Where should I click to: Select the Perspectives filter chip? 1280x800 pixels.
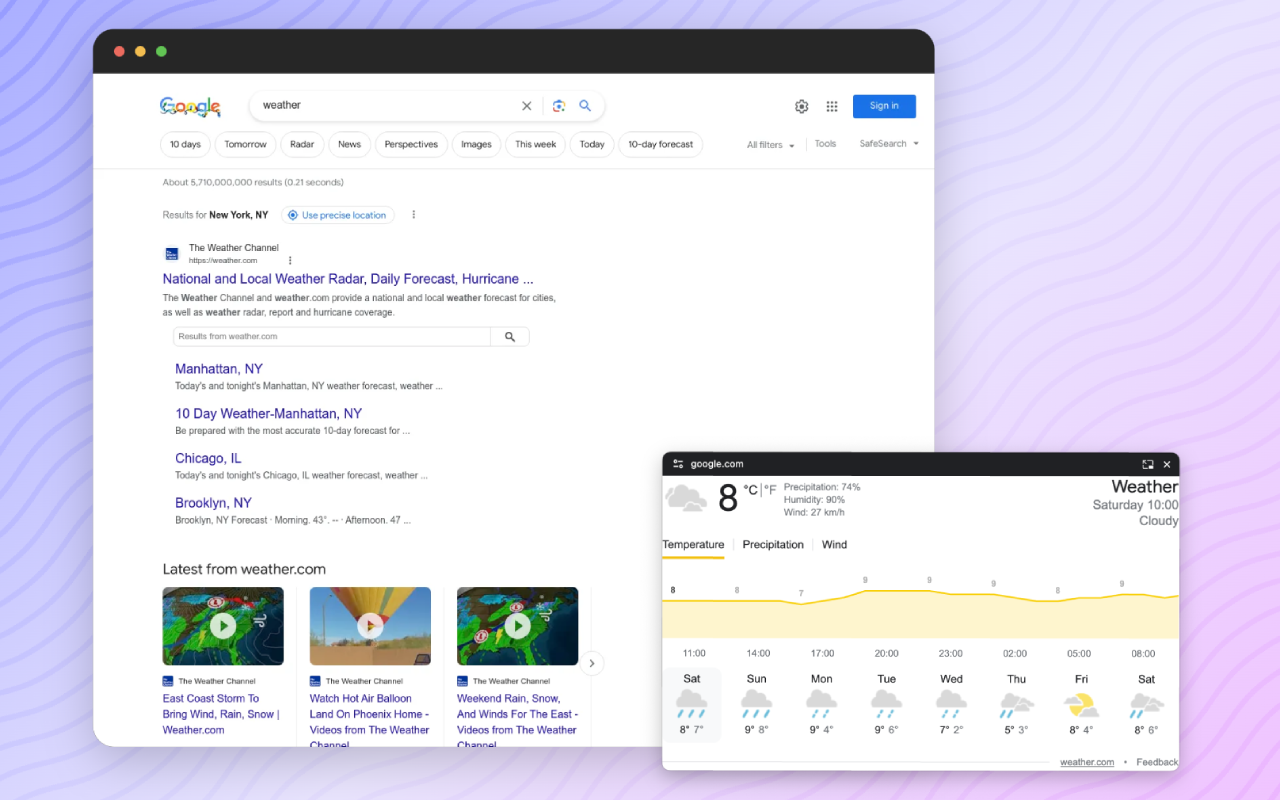pos(411,145)
